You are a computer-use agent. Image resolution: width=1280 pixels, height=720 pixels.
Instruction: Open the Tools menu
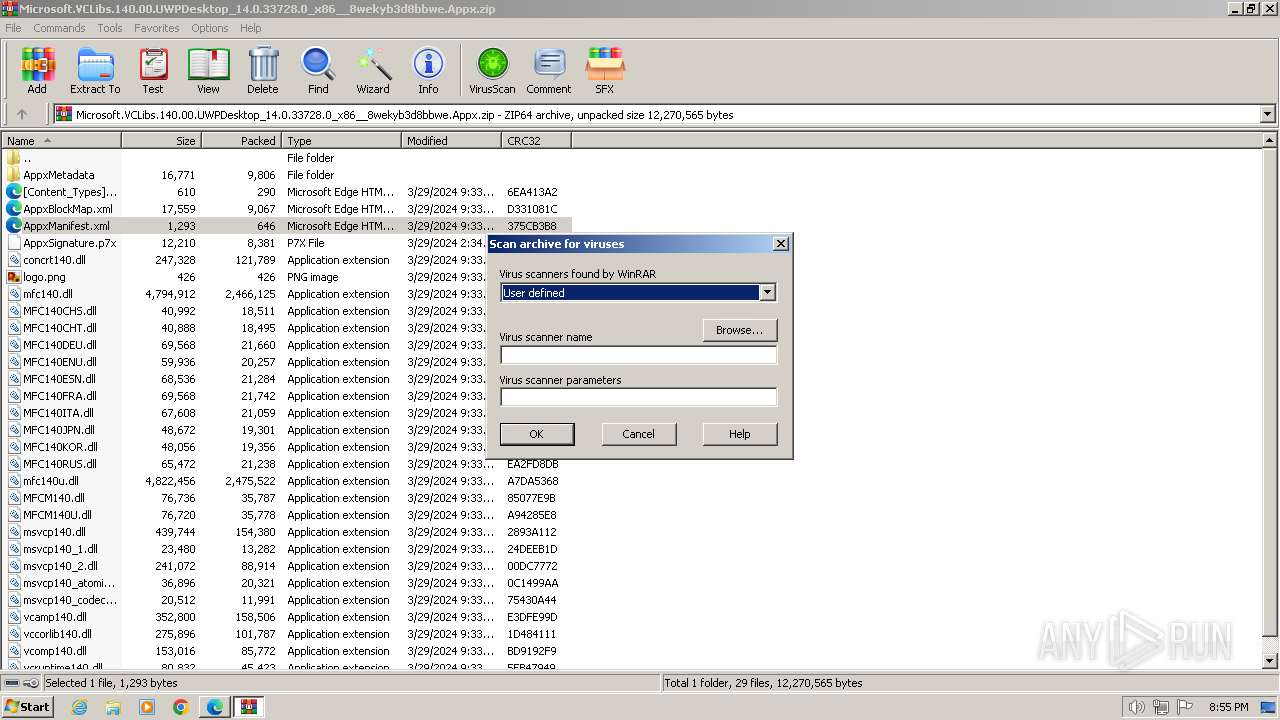(110, 28)
